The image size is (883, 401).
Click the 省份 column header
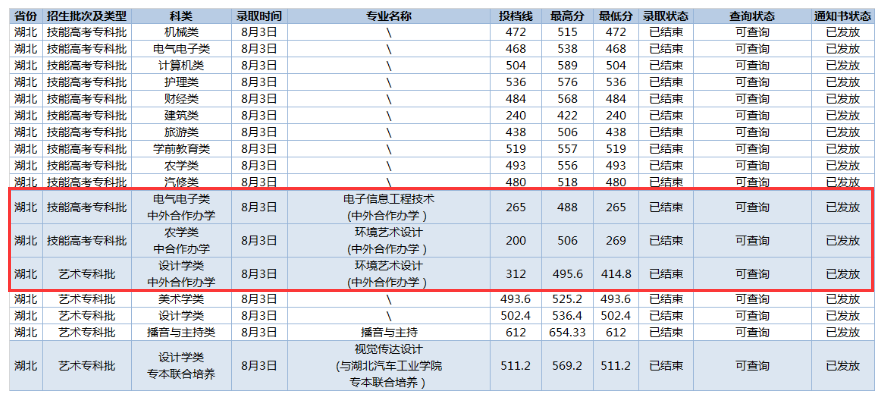(x=26, y=16)
